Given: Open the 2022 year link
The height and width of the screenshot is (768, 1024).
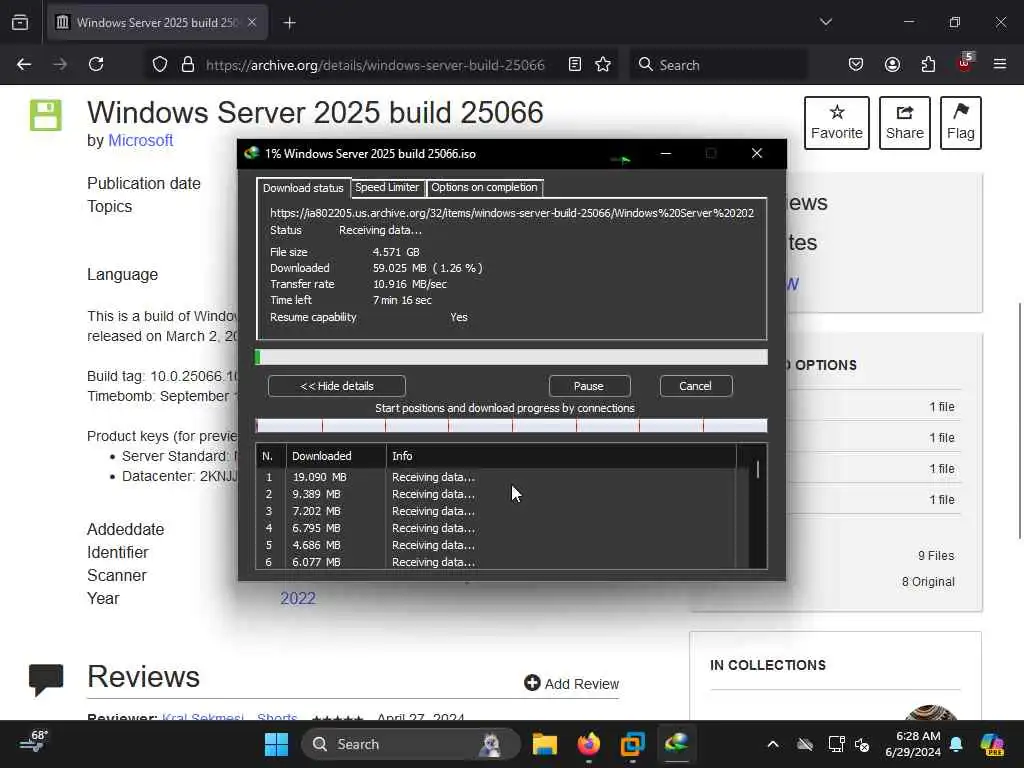Looking at the screenshot, I should pos(298,598).
